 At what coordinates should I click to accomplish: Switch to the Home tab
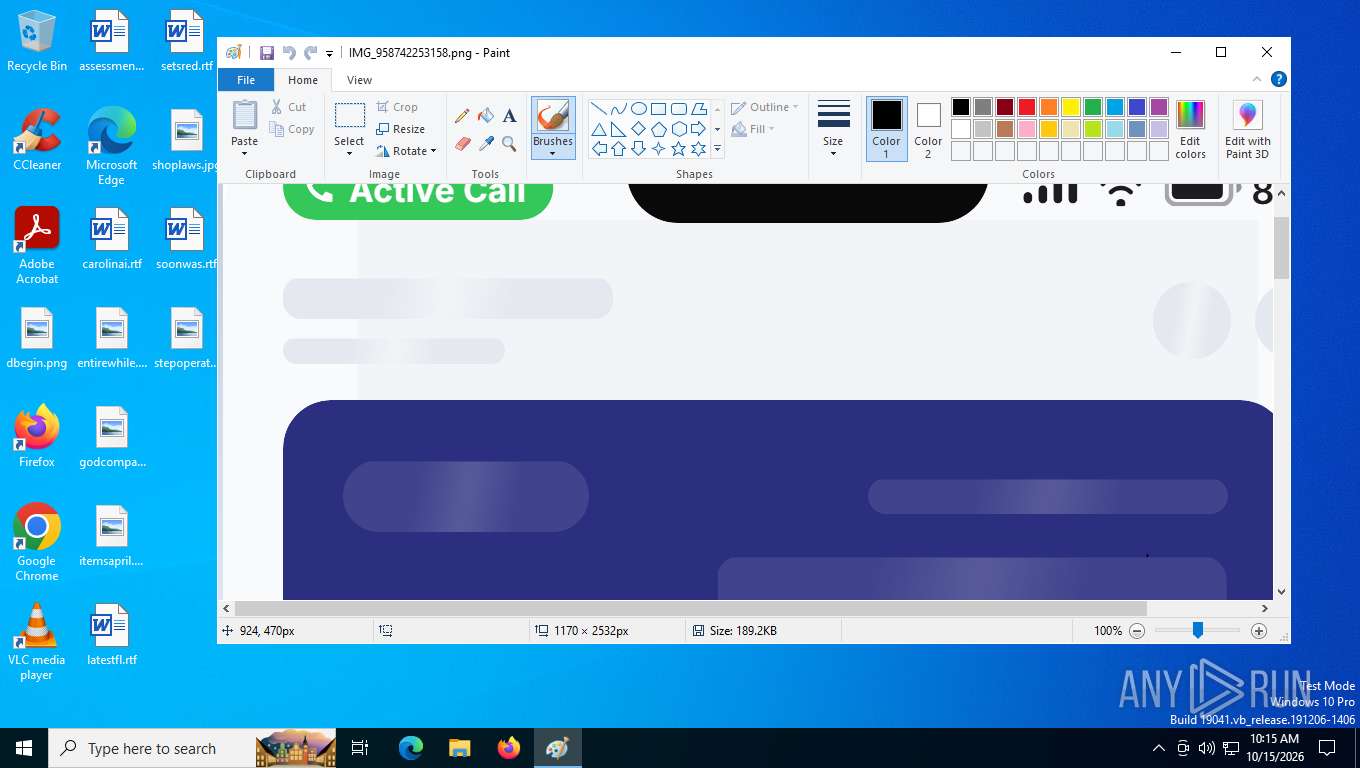click(303, 80)
